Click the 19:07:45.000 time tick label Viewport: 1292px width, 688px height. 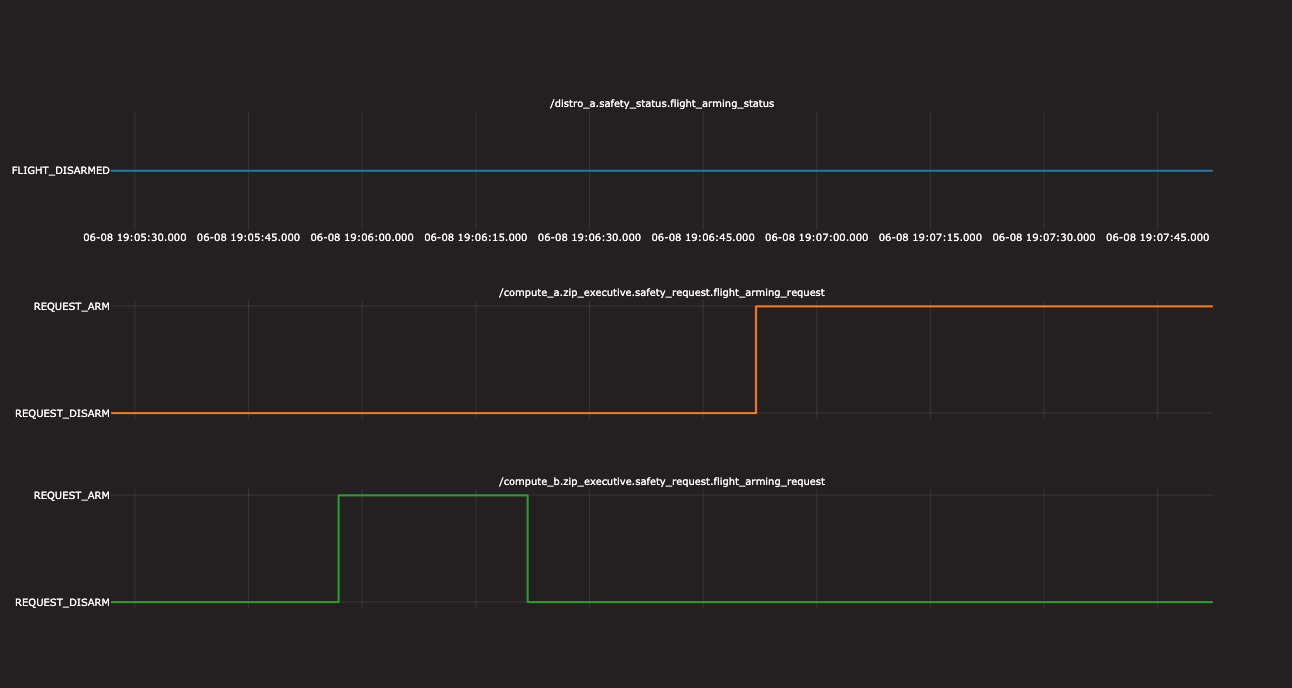coord(1158,238)
